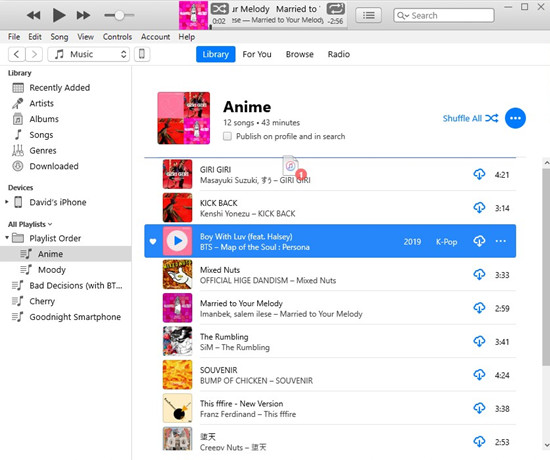Download The Rumbling with cloud icon
Image resolution: width=550 pixels, height=460 pixels.
(479, 341)
